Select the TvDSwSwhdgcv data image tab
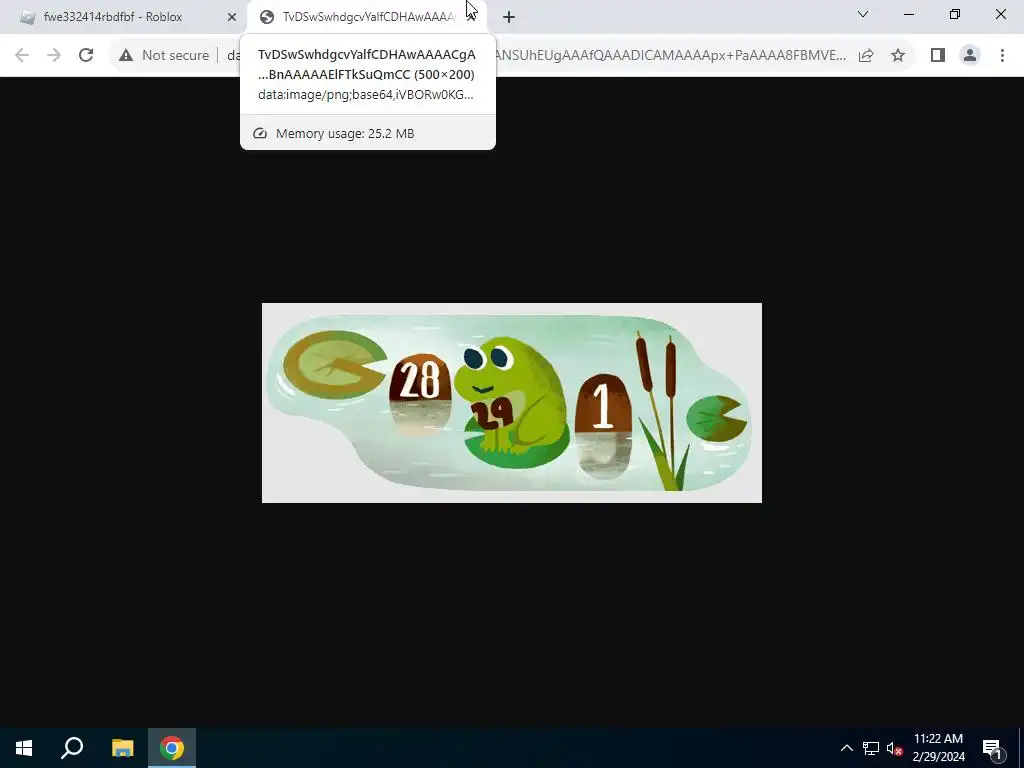The height and width of the screenshot is (768, 1024). (366, 17)
